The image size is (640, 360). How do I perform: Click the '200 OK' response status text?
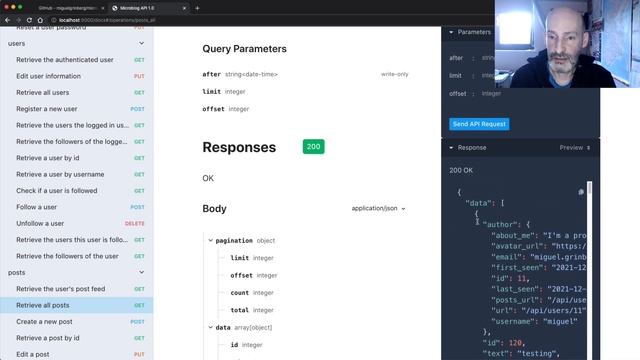[x=461, y=171]
